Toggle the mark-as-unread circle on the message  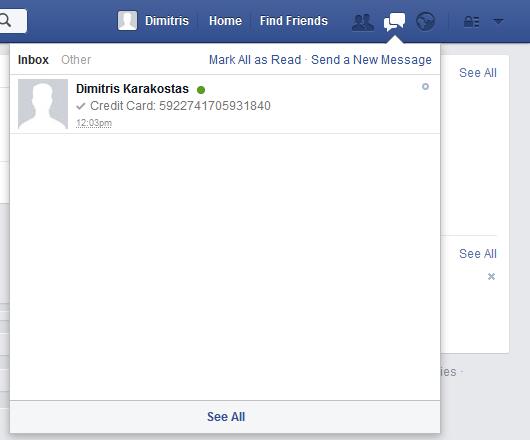(425, 87)
